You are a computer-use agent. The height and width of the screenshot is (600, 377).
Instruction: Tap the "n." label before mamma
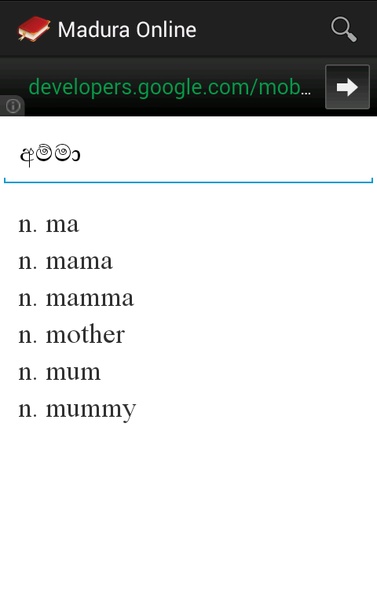(28, 298)
